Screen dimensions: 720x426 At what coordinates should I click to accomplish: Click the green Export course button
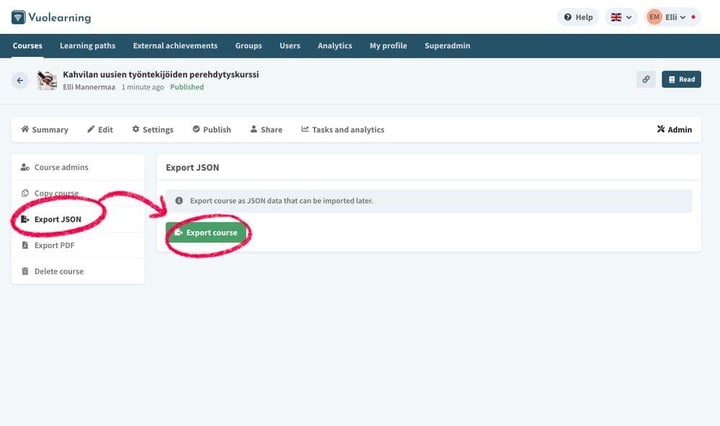pos(206,233)
